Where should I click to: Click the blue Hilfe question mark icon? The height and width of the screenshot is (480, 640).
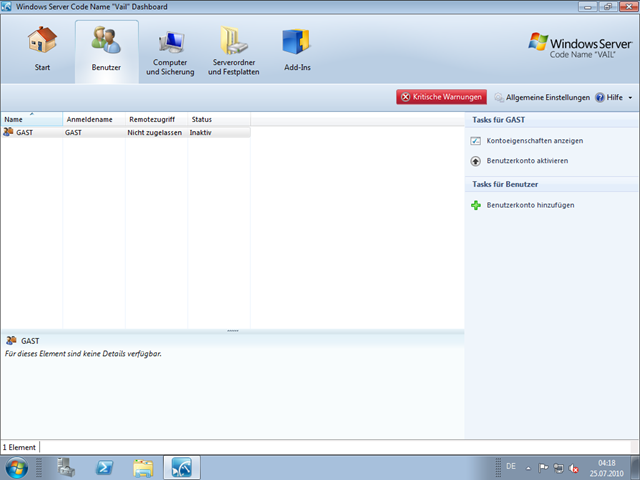coord(600,98)
